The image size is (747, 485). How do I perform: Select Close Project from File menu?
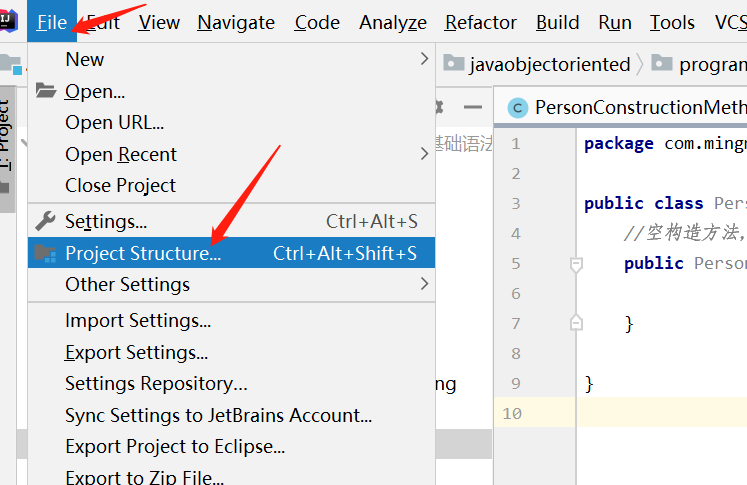point(120,185)
